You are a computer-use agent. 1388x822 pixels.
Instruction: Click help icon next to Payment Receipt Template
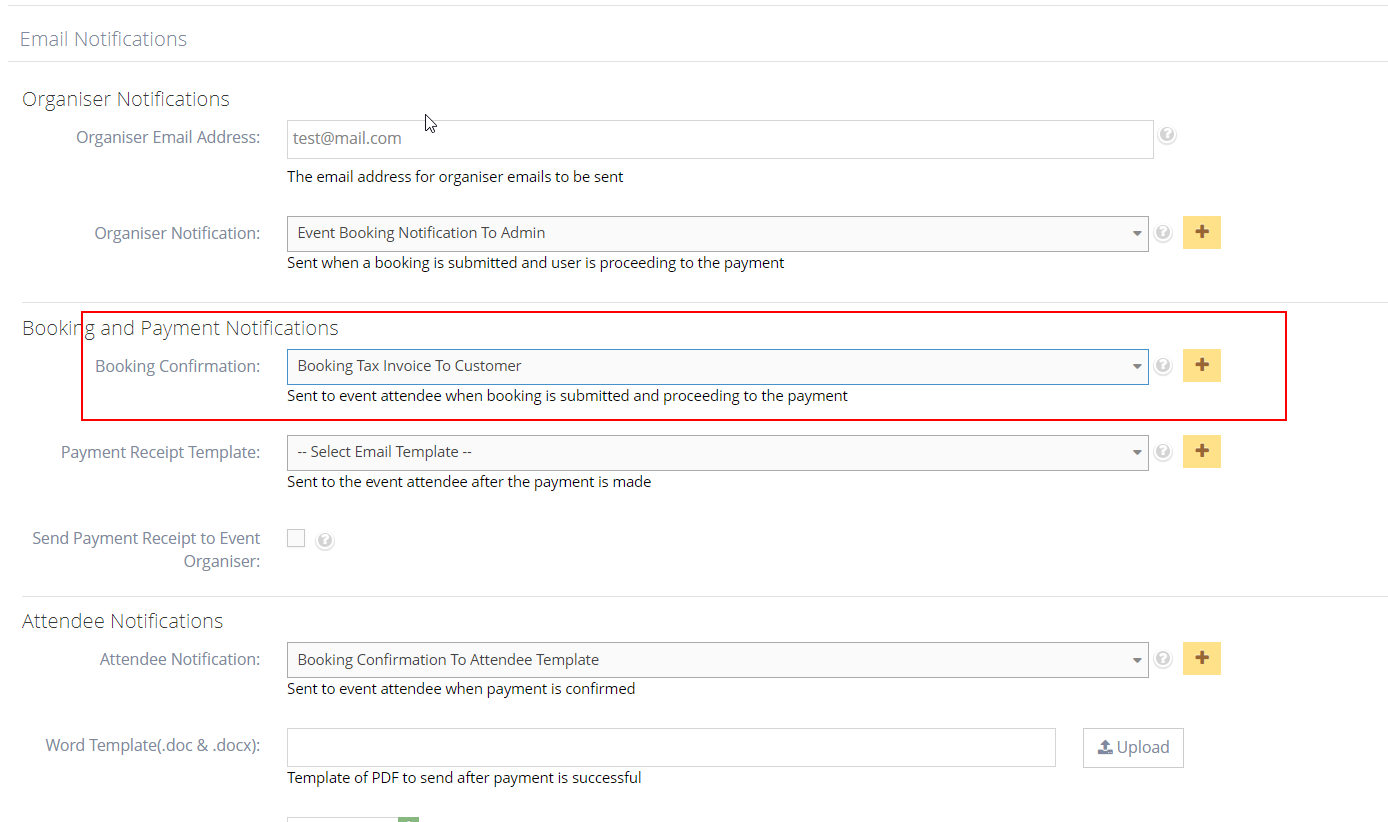(1163, 452)
